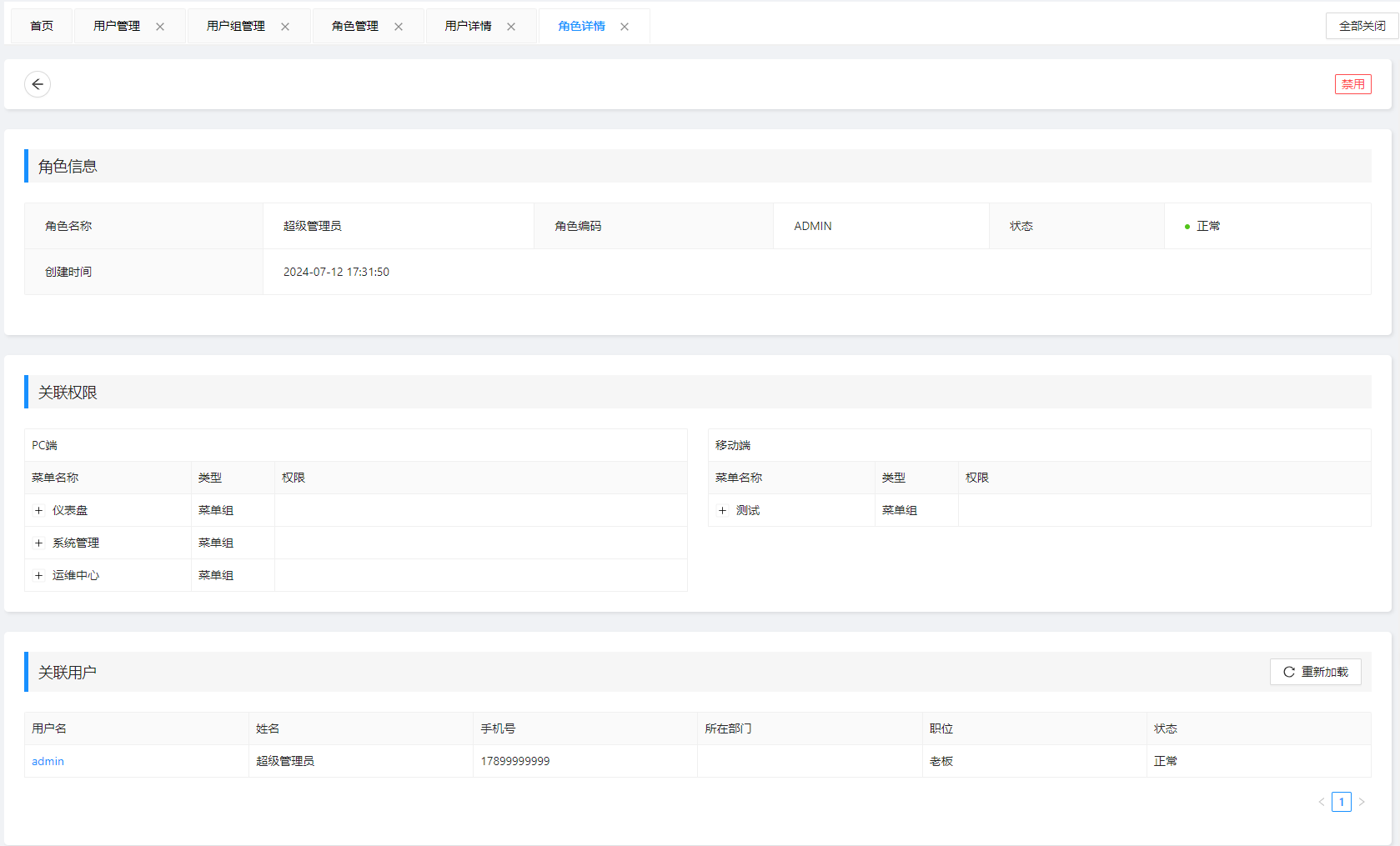Switch to the 用户管理 tab
The width and height of the screenshot is (1400, 846).
click(x=117, y=26)
